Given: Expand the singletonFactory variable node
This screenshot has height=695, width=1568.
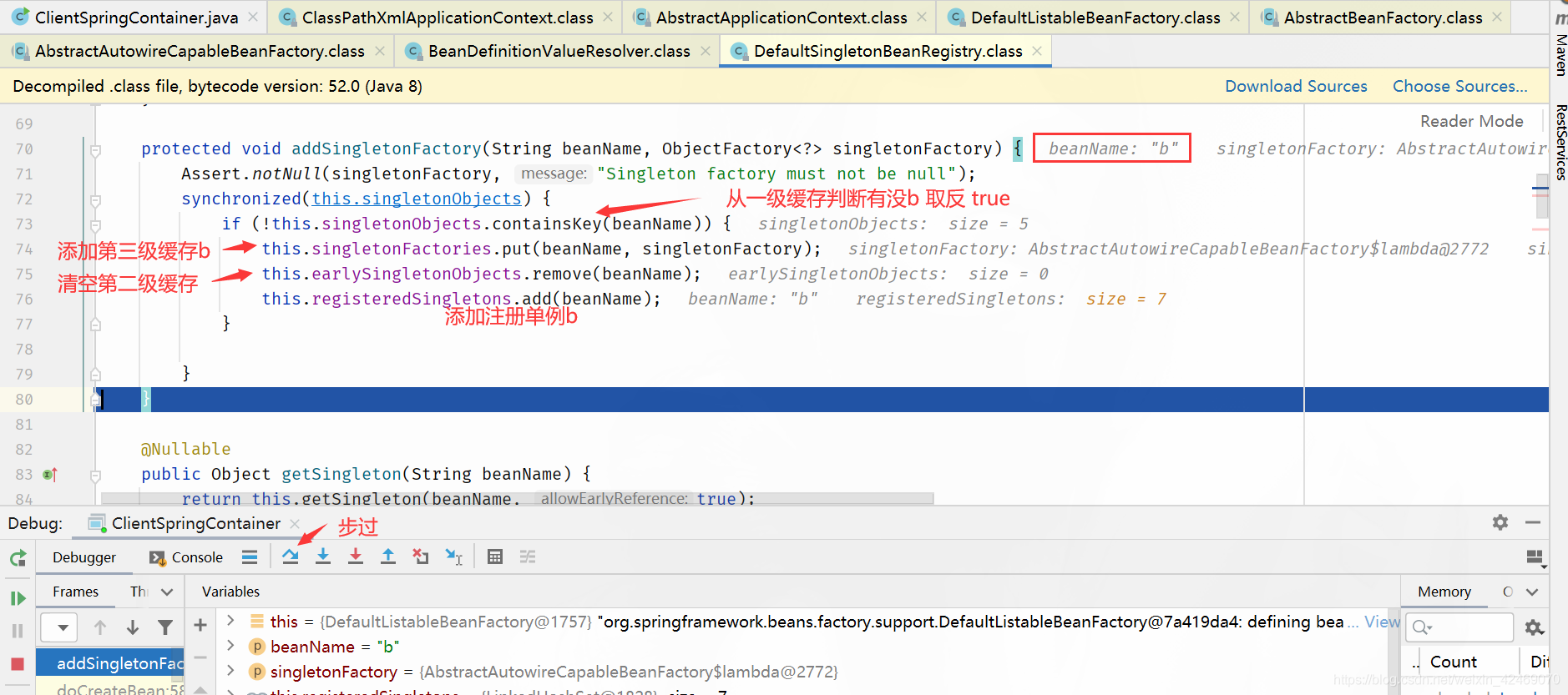Looking at the screenshot, I should (231, 671).
